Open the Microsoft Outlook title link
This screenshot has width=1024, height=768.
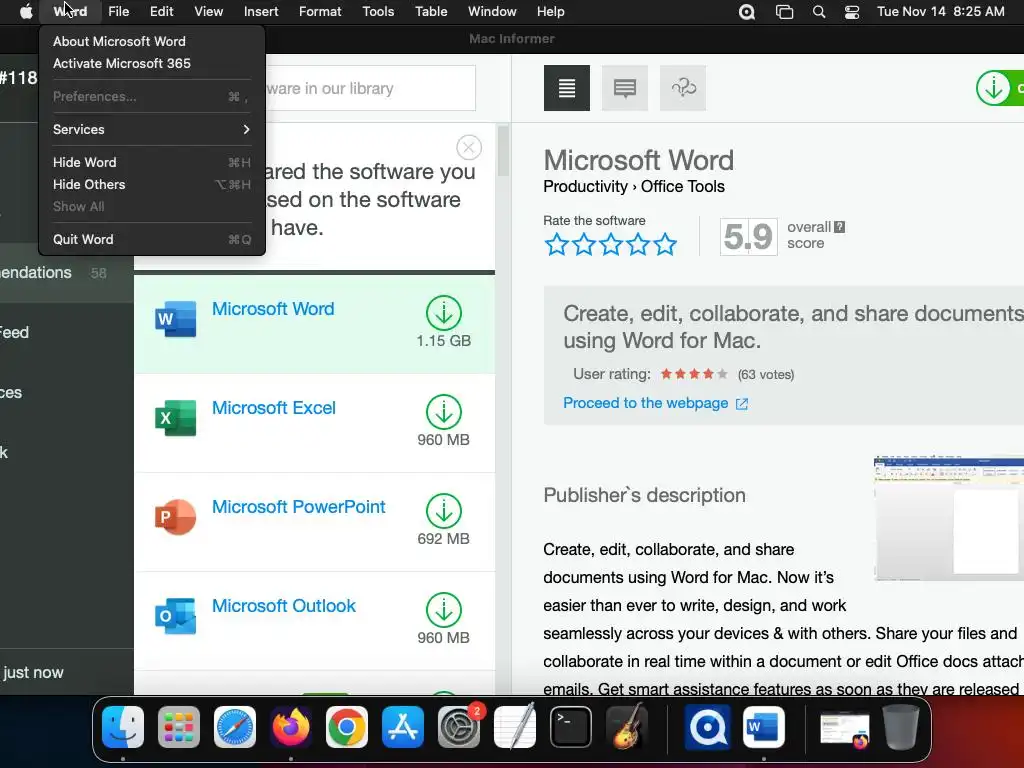(283, 606)
